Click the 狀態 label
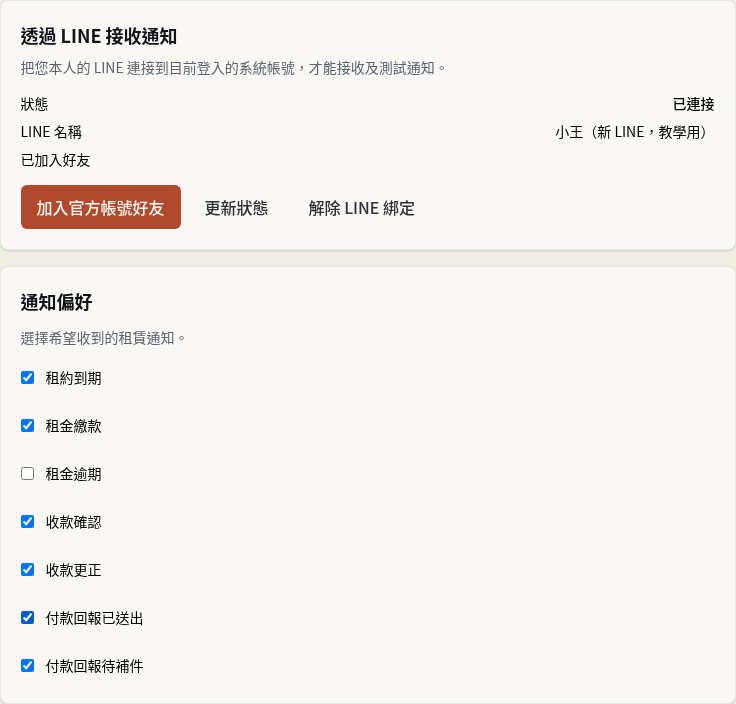 (34, 104)
